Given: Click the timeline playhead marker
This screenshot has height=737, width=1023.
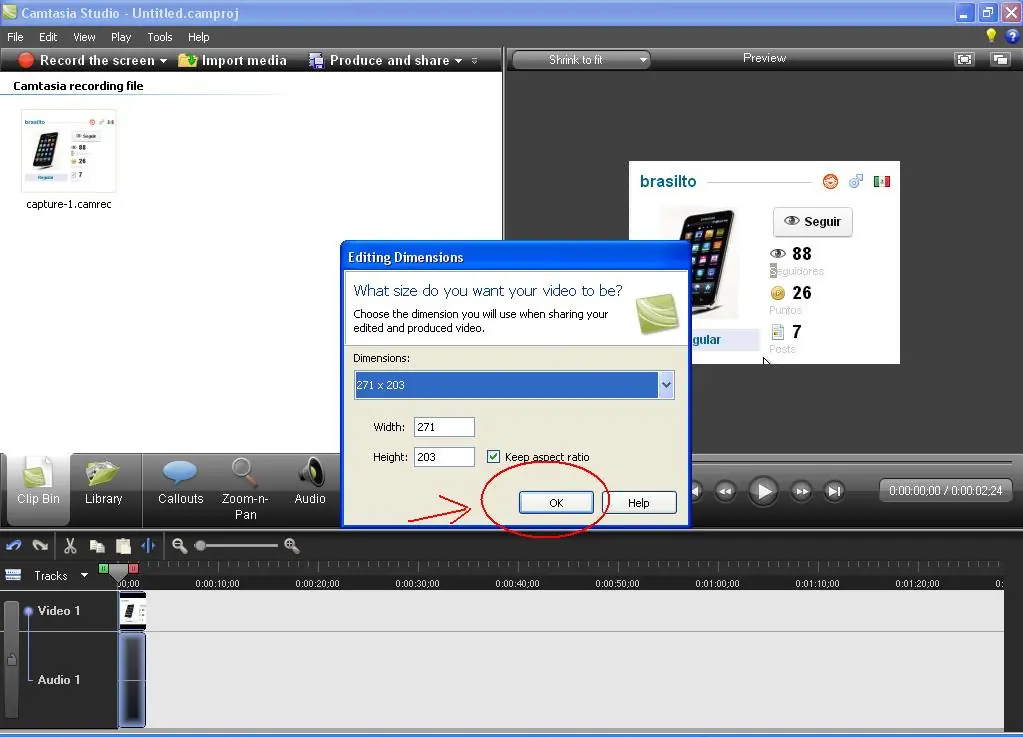Looking at the screenshot, I should click(118, 573).
